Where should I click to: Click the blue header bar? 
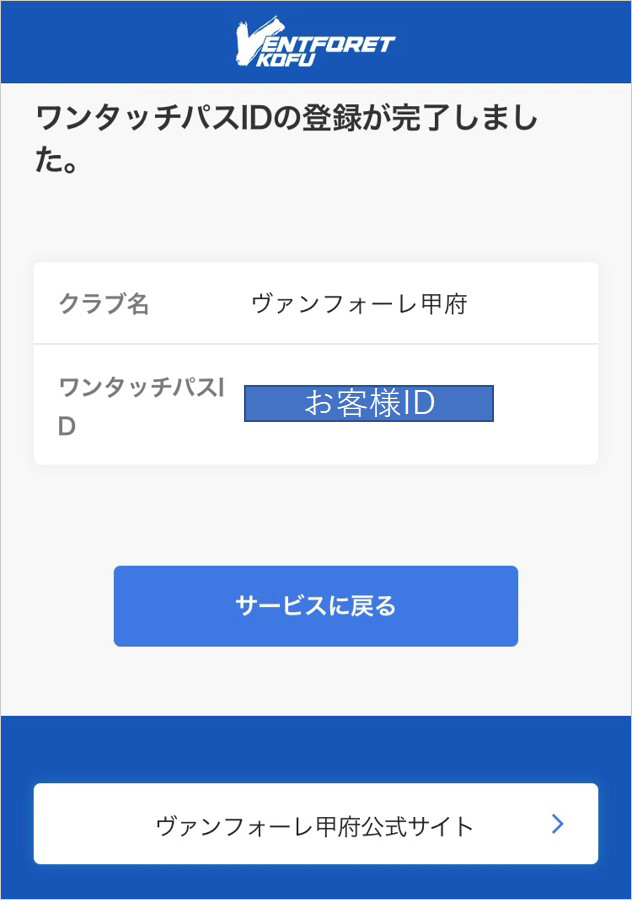(316, 42)
